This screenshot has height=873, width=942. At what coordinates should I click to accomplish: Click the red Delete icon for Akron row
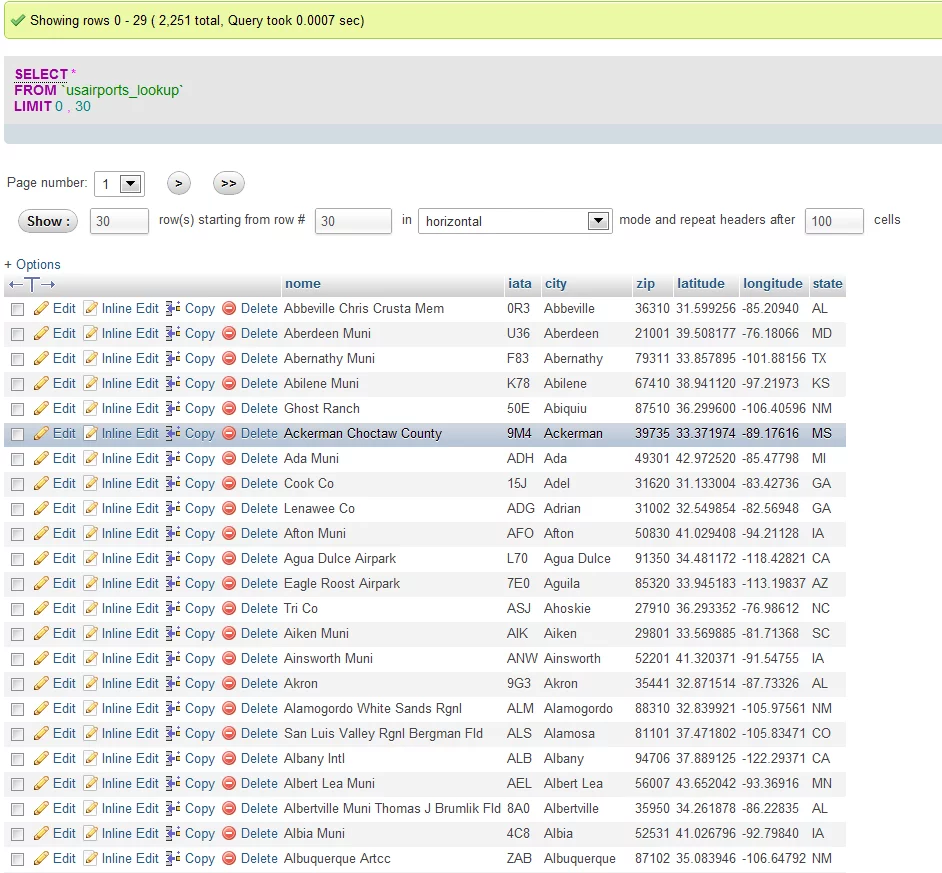[x=229, y=684]
